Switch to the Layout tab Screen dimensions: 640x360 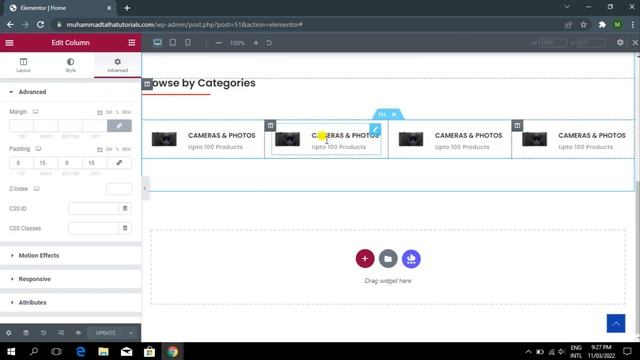(x=23, y=65)
